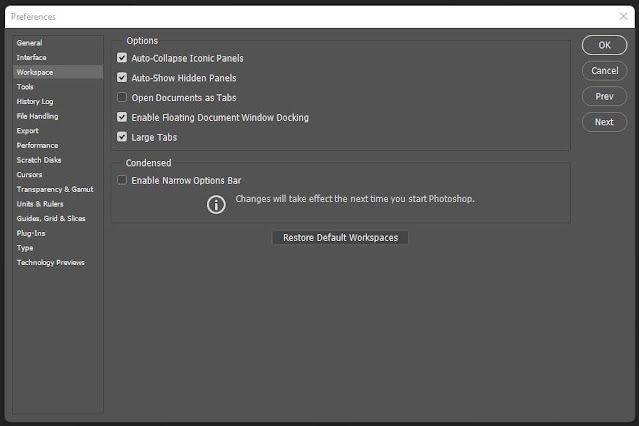
Task: Click the Options group heading
Action: point(142,41)
